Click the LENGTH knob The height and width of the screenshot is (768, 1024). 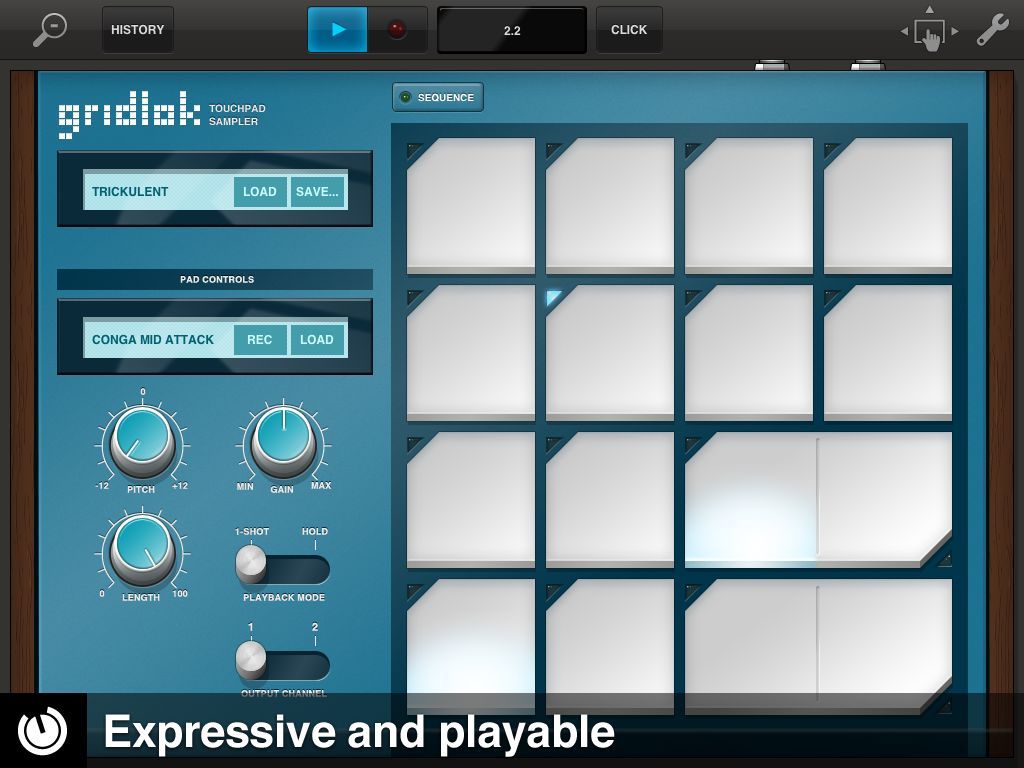[142, 550]
